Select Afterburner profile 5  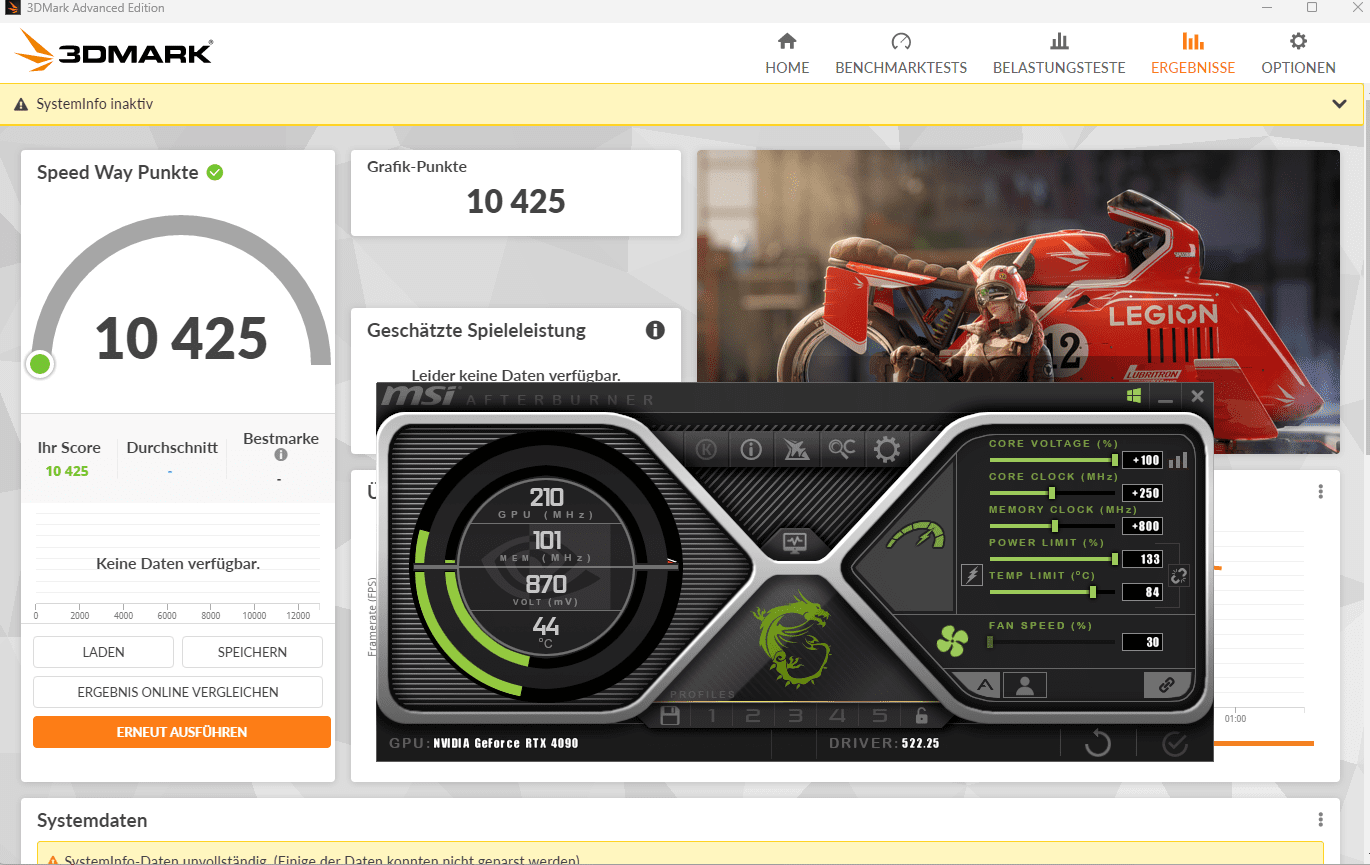(x=879, y=716)
